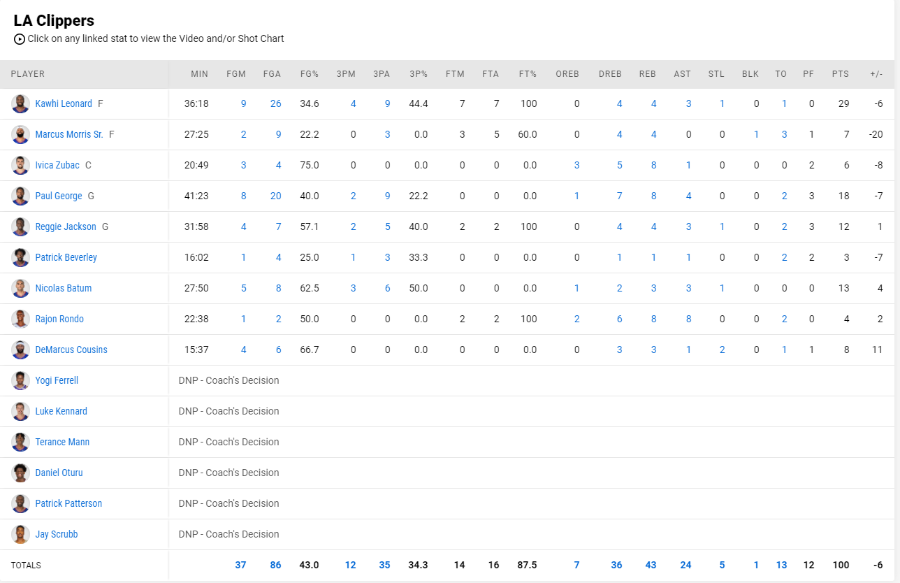Click Yogi Ferrell's DNP - Coach's Decision text
This screenshot has height=583, width=900.
point(228,380)
